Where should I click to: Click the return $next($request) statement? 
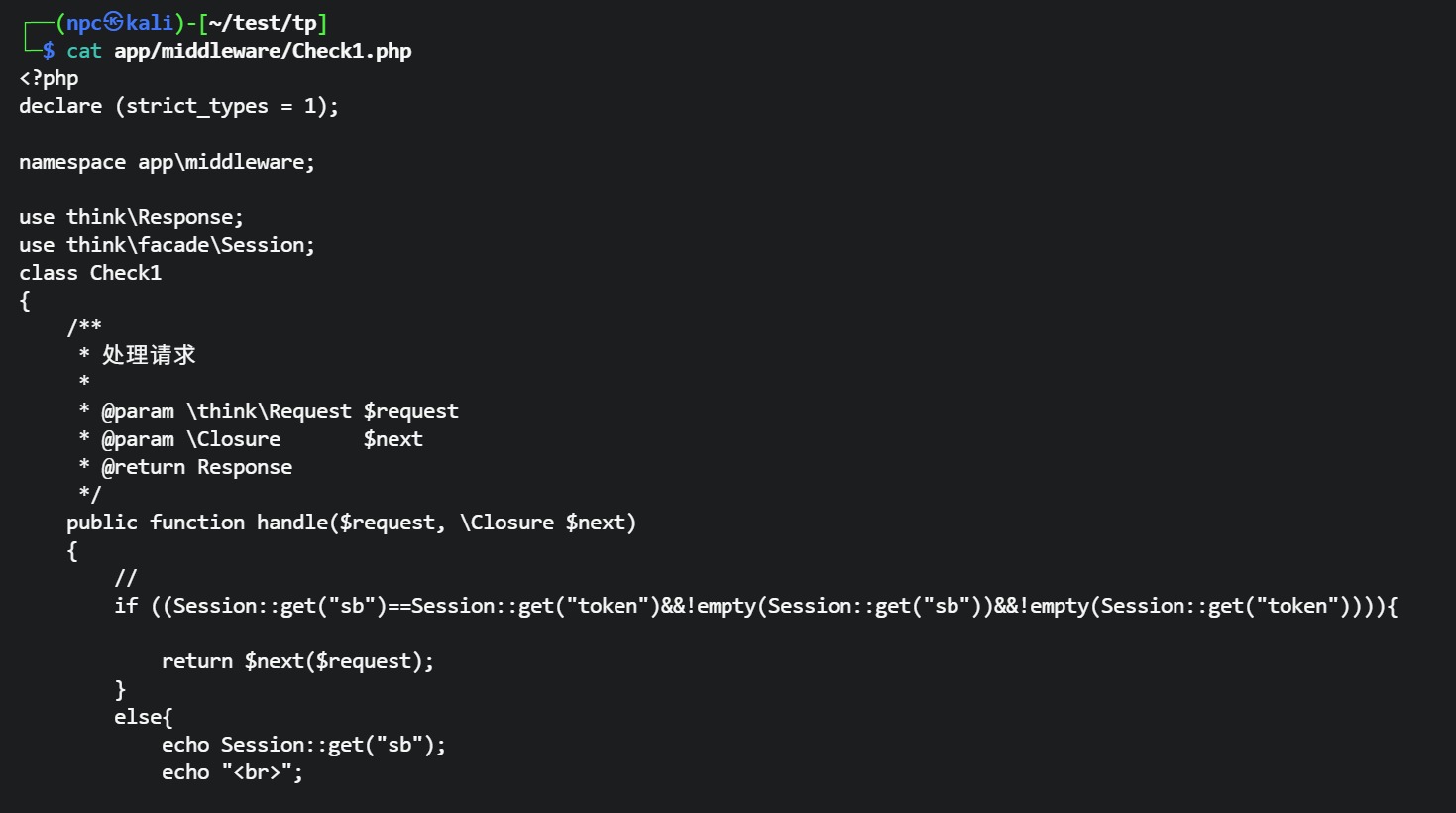point(297,661)
